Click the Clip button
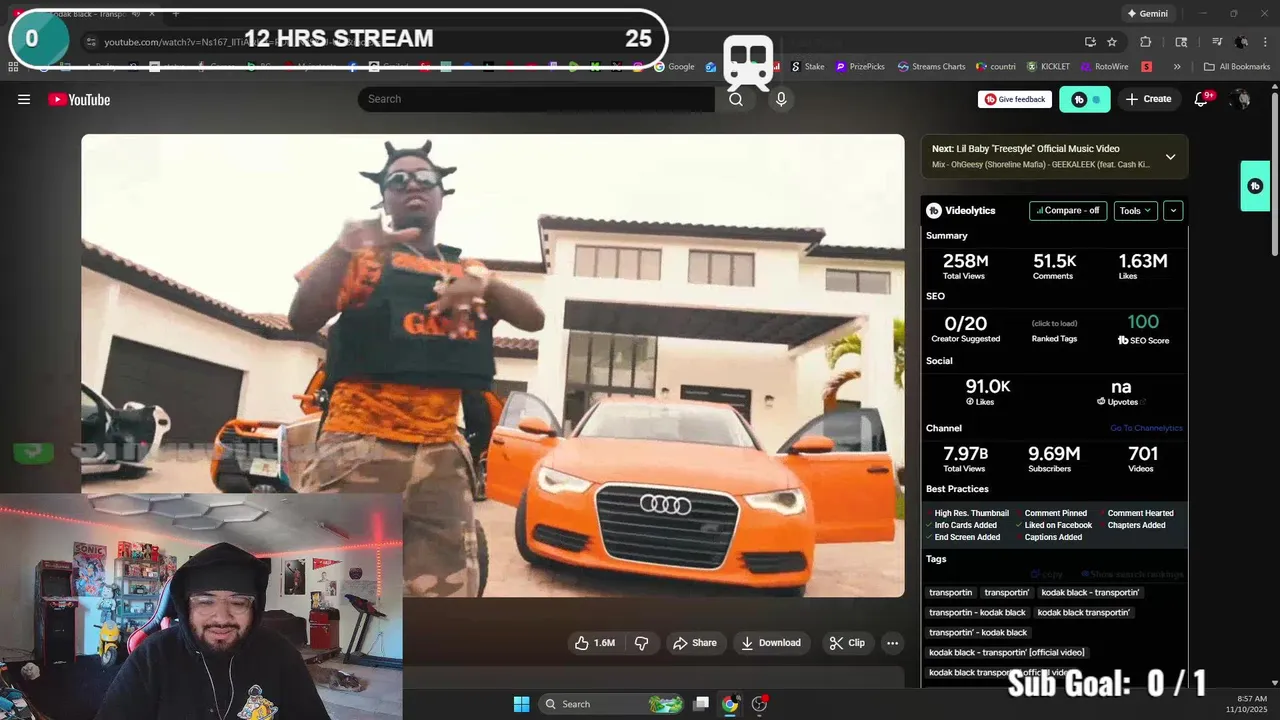The height and width of the screenshot is (720, 1280). [847, 643]
